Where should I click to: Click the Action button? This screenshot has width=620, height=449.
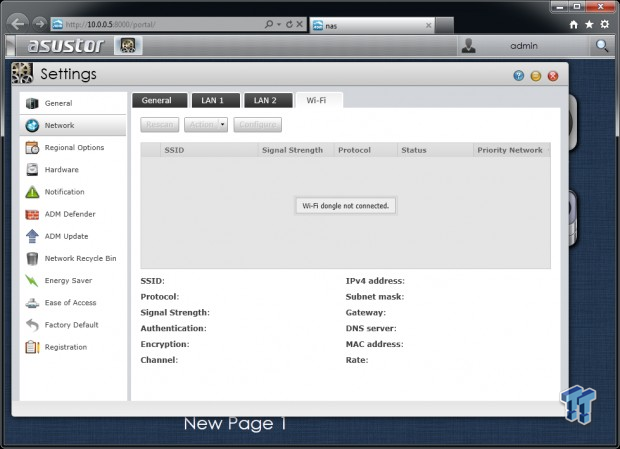click(202, 125)
